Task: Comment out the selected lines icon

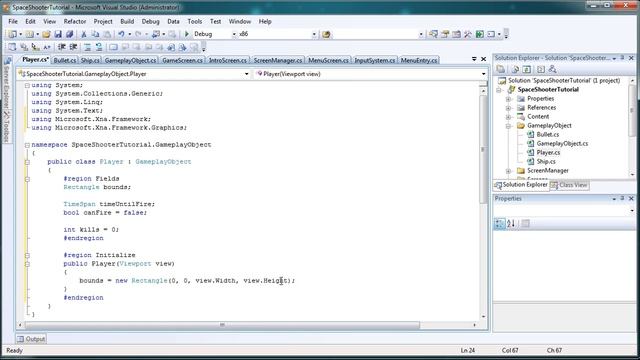Action: tap(87, 47)
